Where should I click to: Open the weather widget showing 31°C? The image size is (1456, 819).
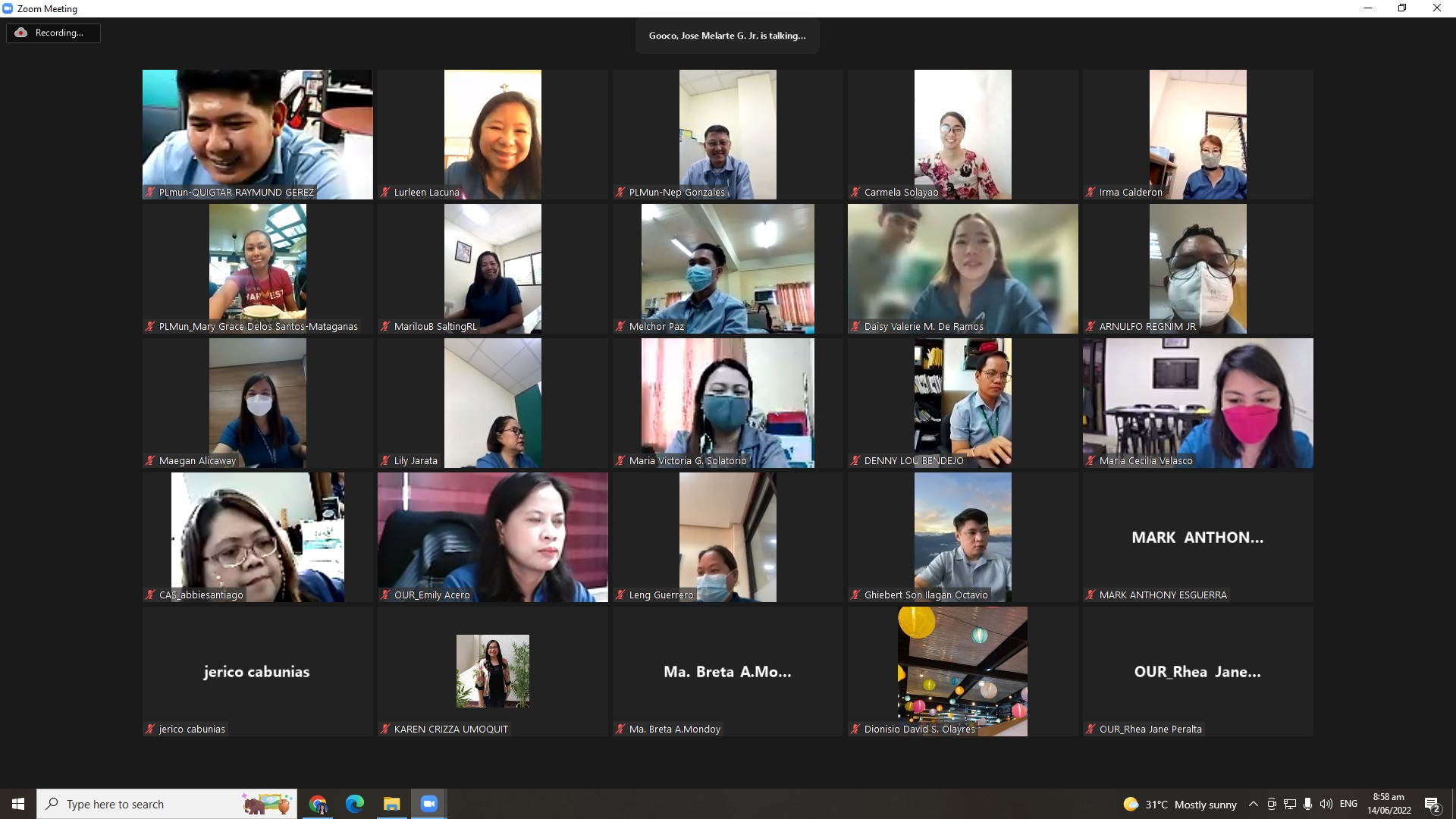tap(1180, 805)
